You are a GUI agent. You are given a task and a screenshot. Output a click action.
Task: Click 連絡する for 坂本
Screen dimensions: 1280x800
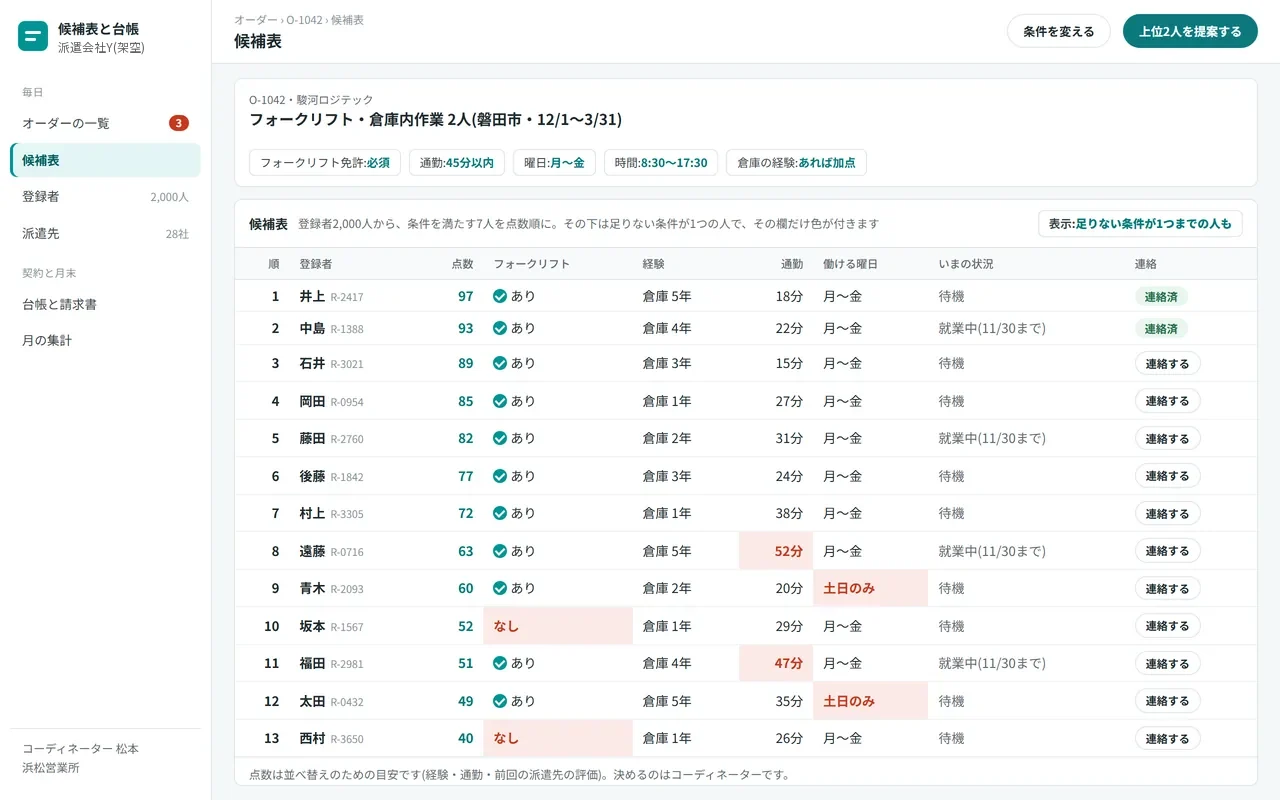pos(1167,626)
